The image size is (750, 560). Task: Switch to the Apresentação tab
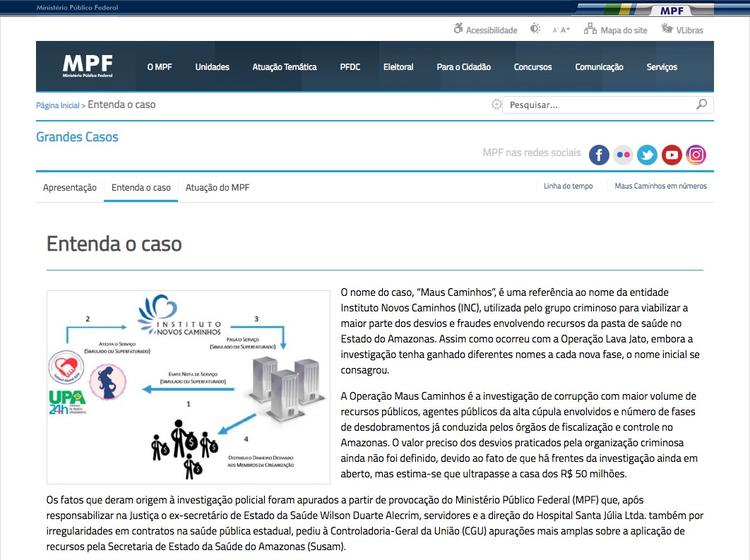tap(69, 187)
